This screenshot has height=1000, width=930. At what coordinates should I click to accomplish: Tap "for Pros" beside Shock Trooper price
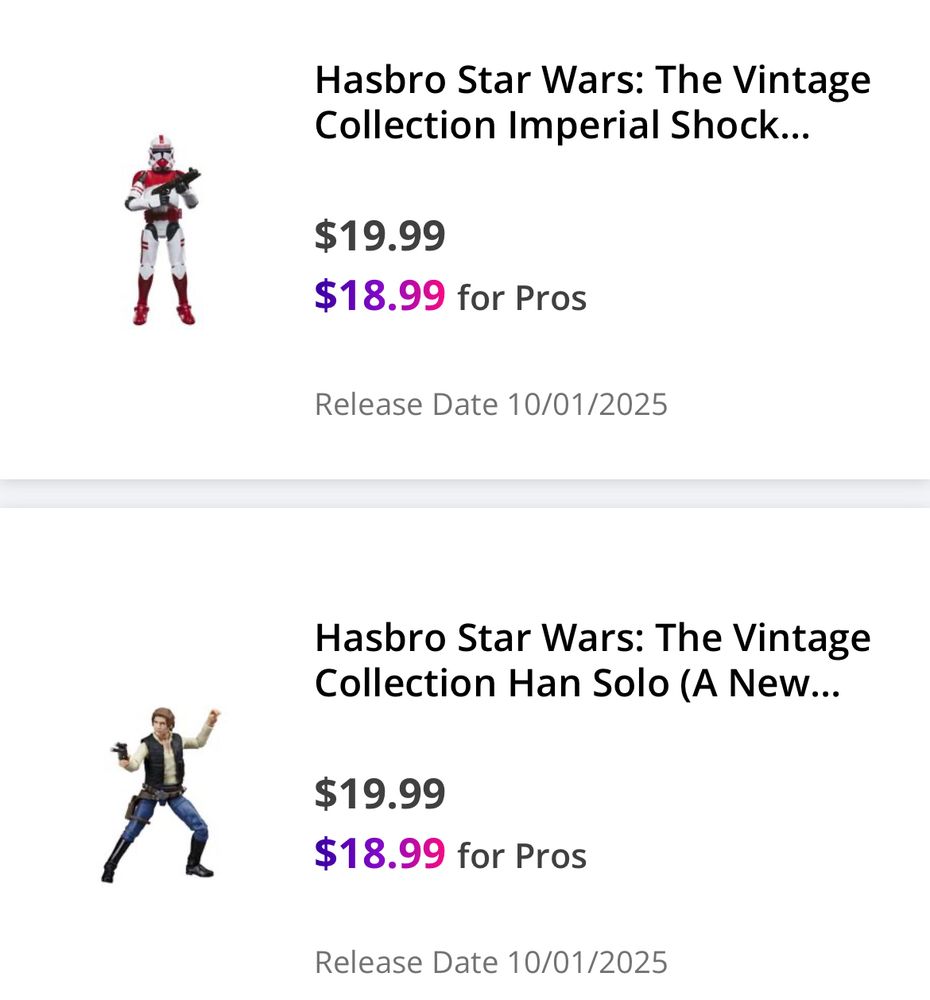click(x=522, y=298)
